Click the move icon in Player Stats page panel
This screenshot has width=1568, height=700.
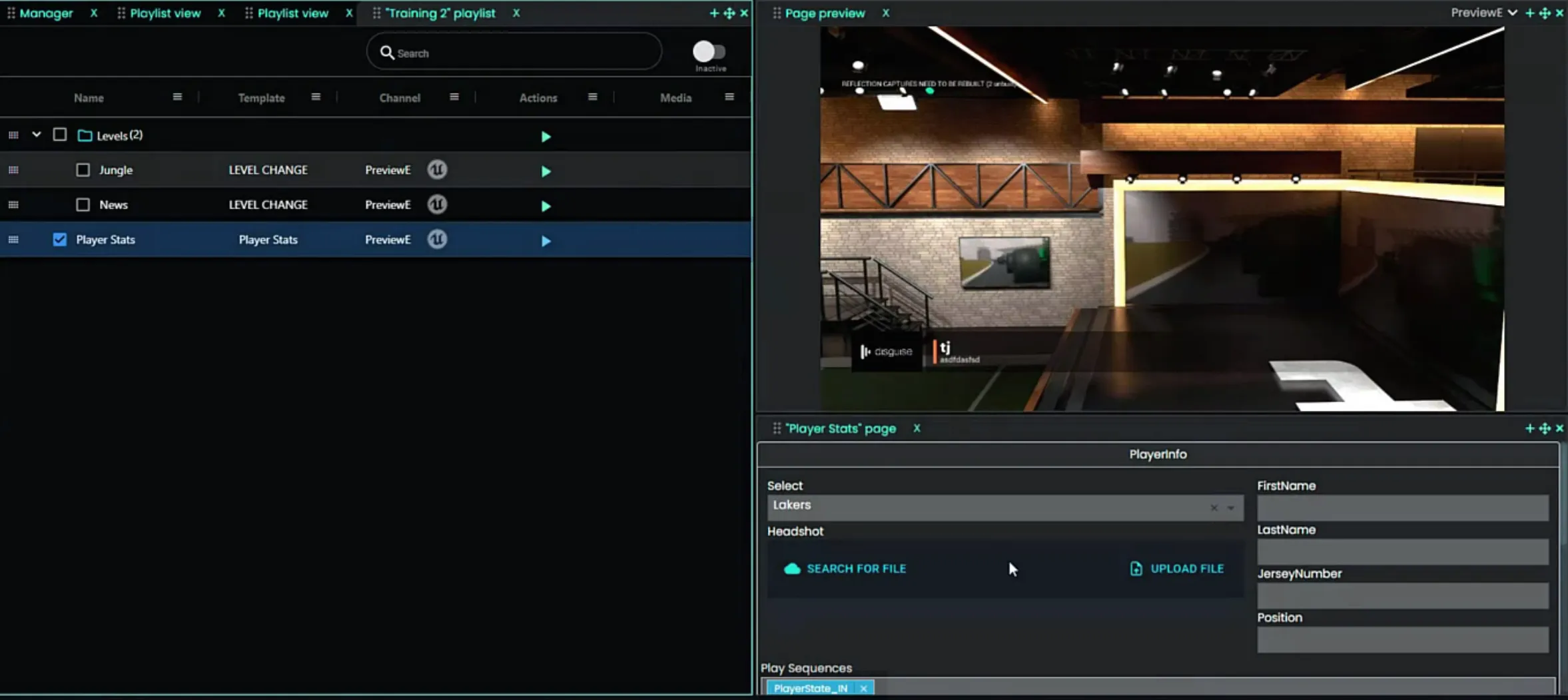1545,428
